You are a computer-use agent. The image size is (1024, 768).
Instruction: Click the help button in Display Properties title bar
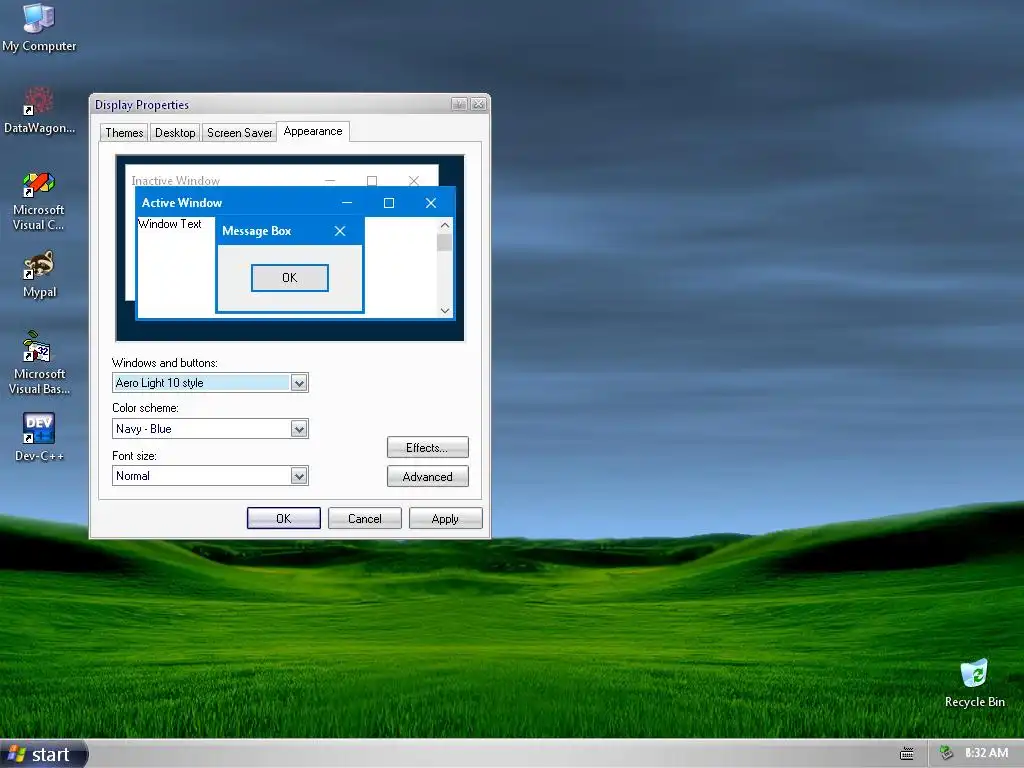pyautogui.click(x=459, y=104)
